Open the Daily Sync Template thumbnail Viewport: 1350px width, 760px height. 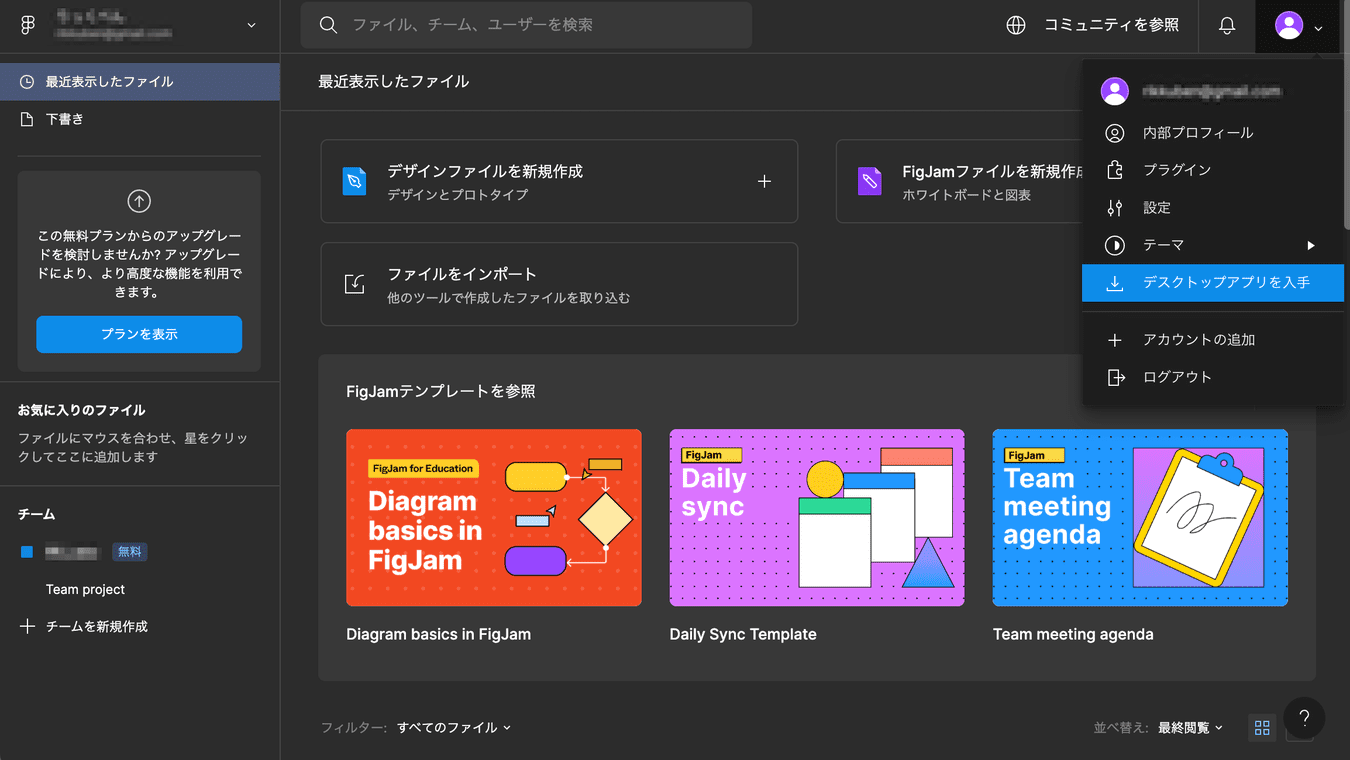[x=816, y=517]
